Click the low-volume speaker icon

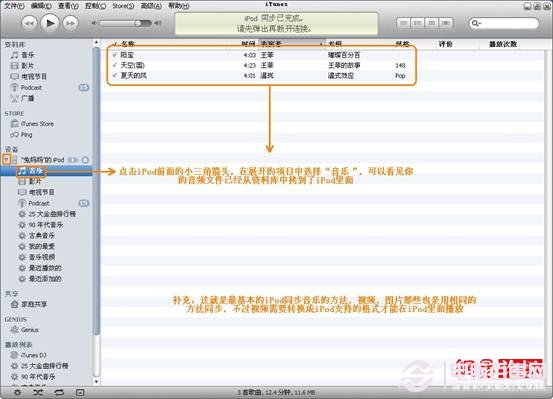[x=94, y=23]
